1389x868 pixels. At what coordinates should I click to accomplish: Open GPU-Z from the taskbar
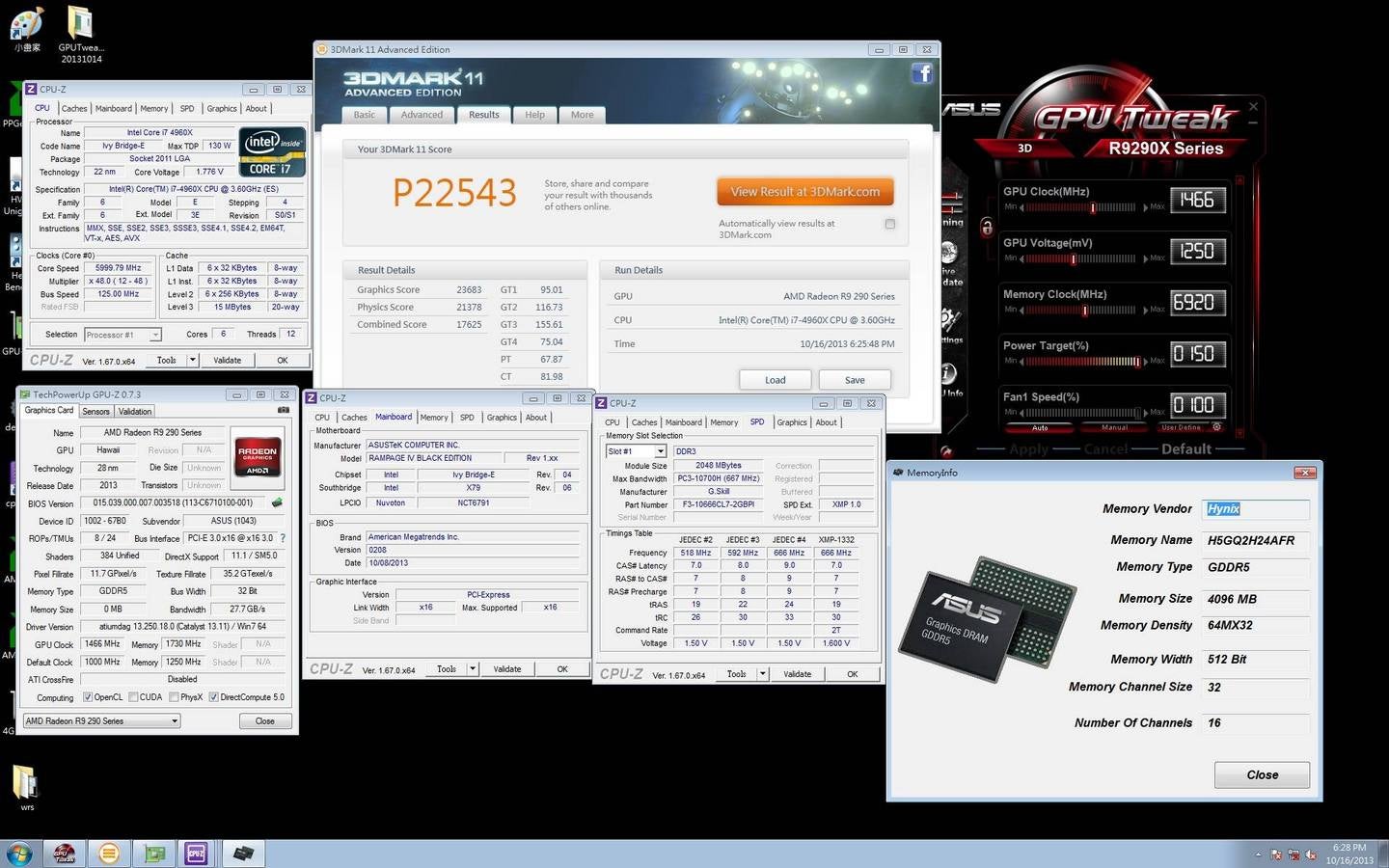(x=152, y=854)
